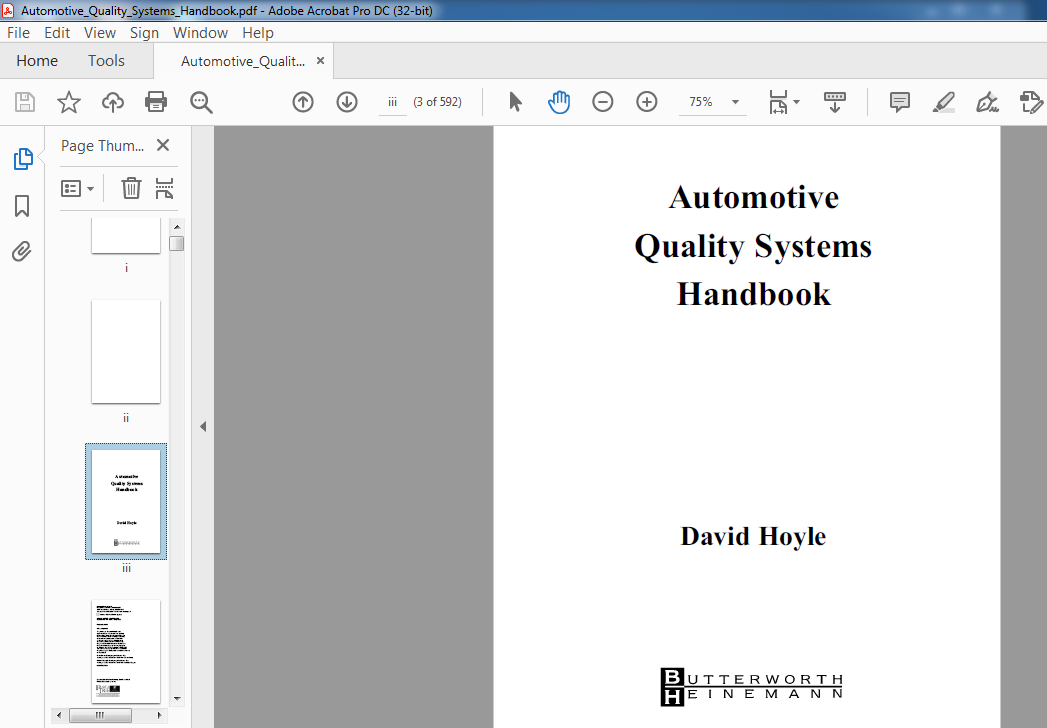Zoom in with plus icon
Viewport: 1047px width, 728px height.
[646, 102]
